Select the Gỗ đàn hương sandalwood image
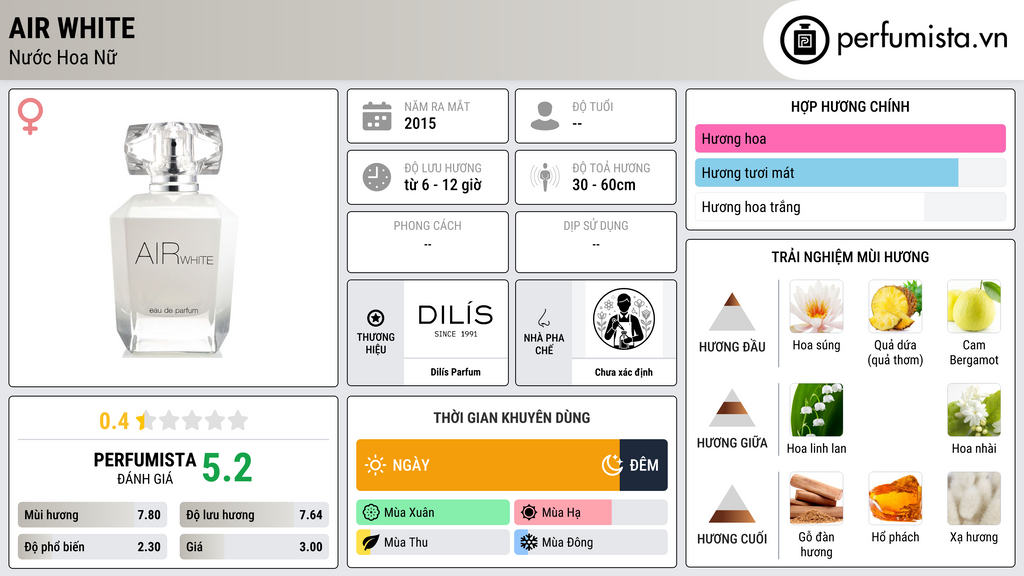This screenshot has height=576, width=1024. (816, 499)
